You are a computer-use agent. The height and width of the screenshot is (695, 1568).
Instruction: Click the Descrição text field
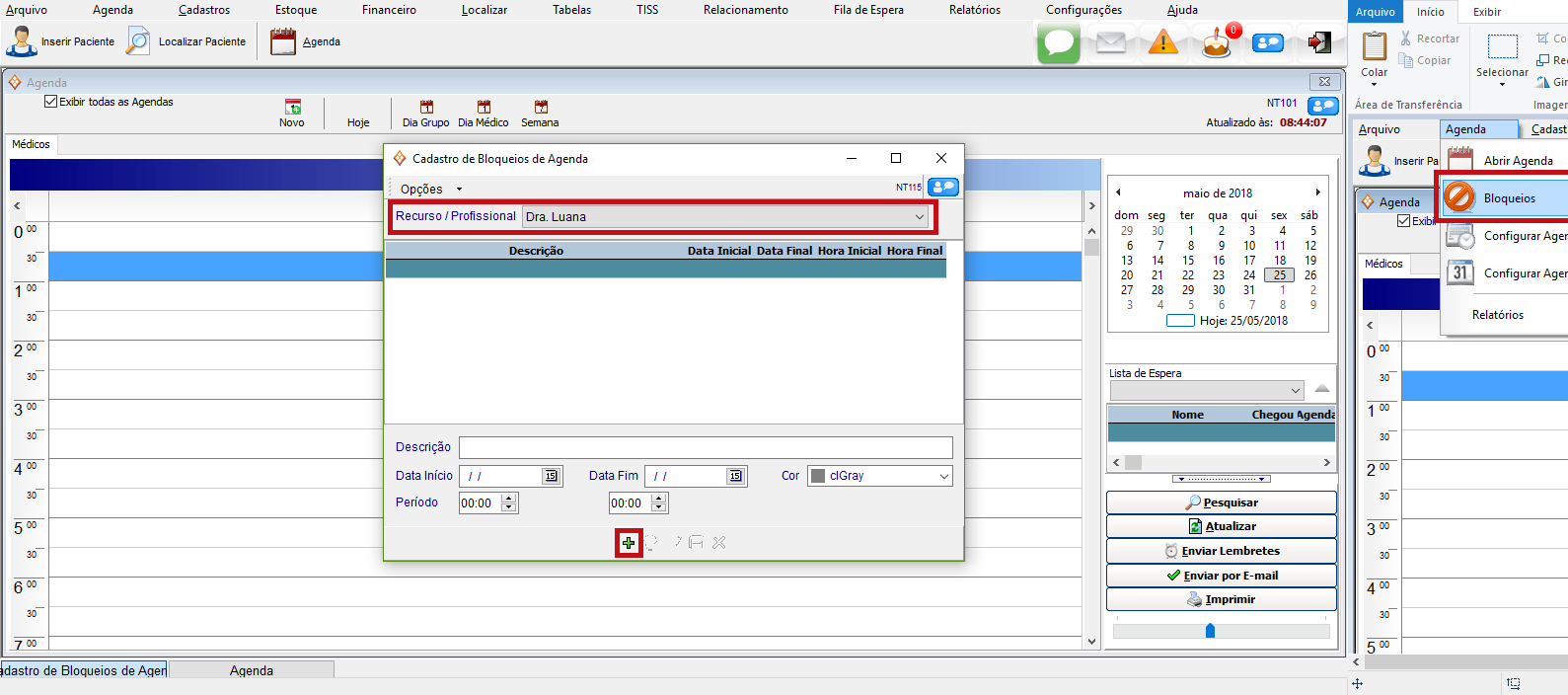coord(705,447)
